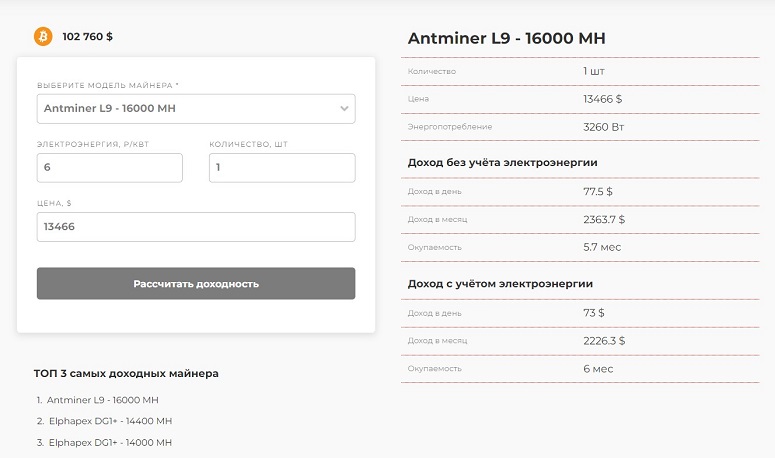The height and width of the screenshot is (458, 775).
Task: Click the ЦЕНА, $ field label
Action: tap(54, 203)
